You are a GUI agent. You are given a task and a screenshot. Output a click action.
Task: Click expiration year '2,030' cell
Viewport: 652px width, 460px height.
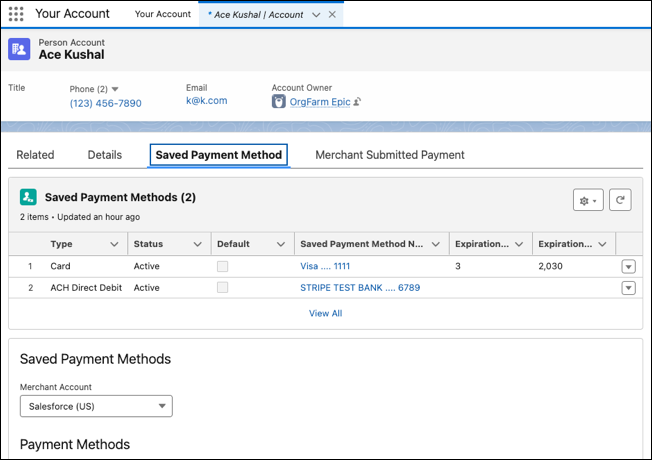click(551, 266)
